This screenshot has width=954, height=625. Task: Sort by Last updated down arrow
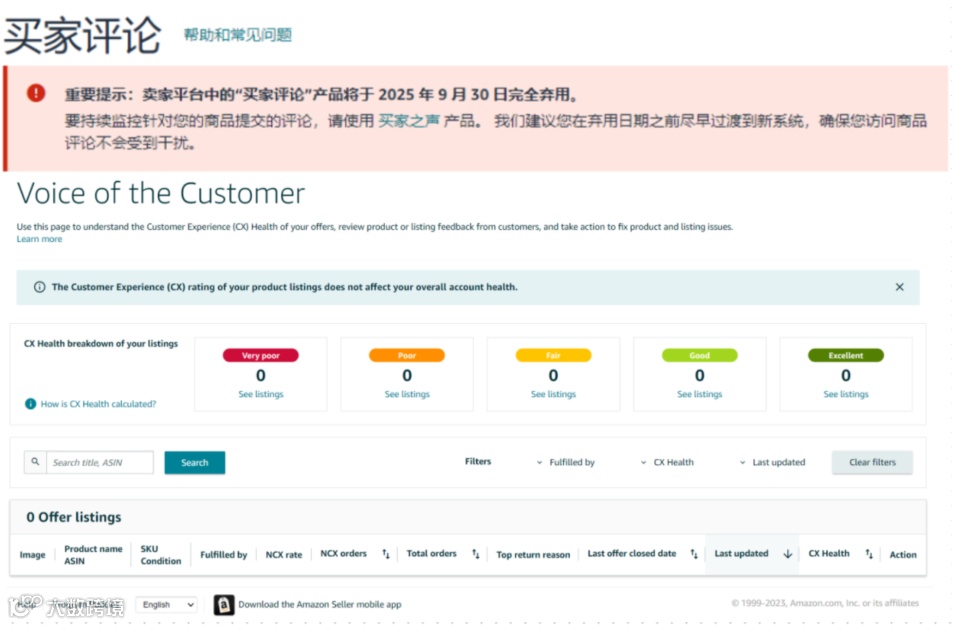coord(788,554)
